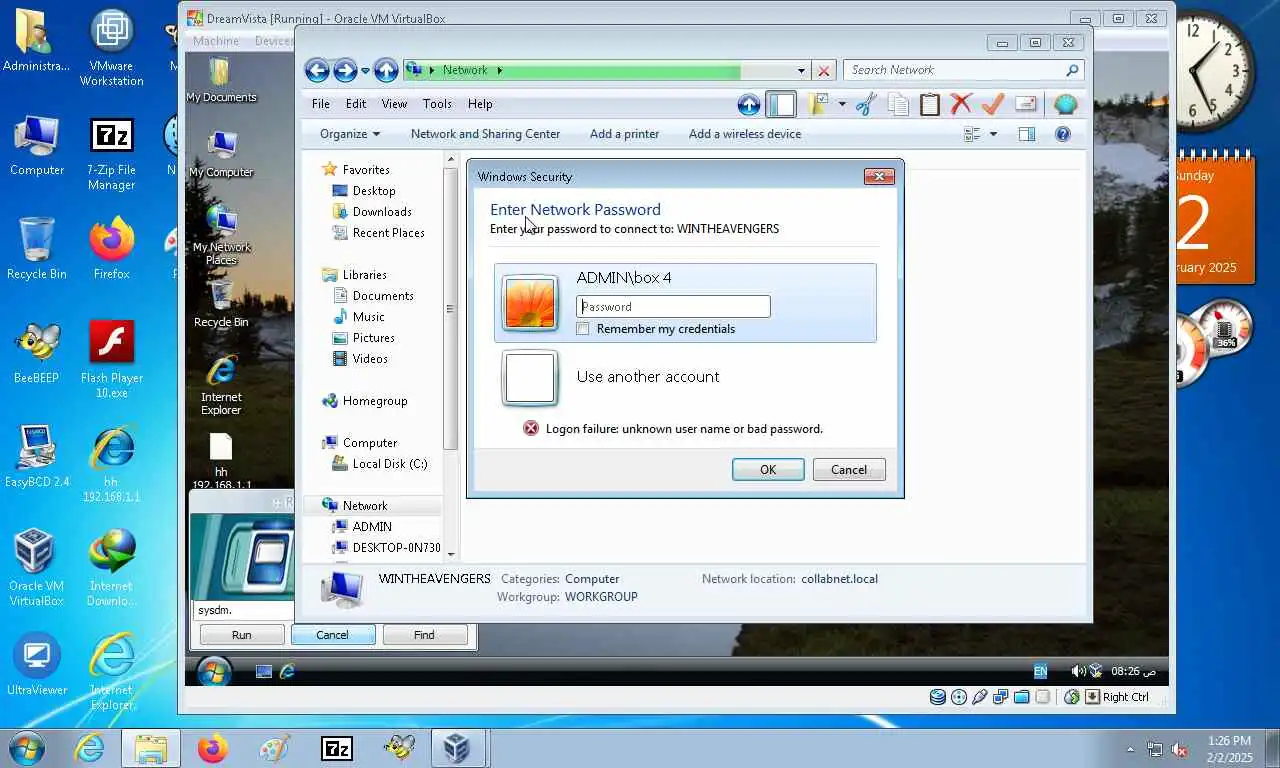The height and width of the screenshot is (768, 1280).
Task: Click the Copy toolbar icon
Action: (898, 104)
